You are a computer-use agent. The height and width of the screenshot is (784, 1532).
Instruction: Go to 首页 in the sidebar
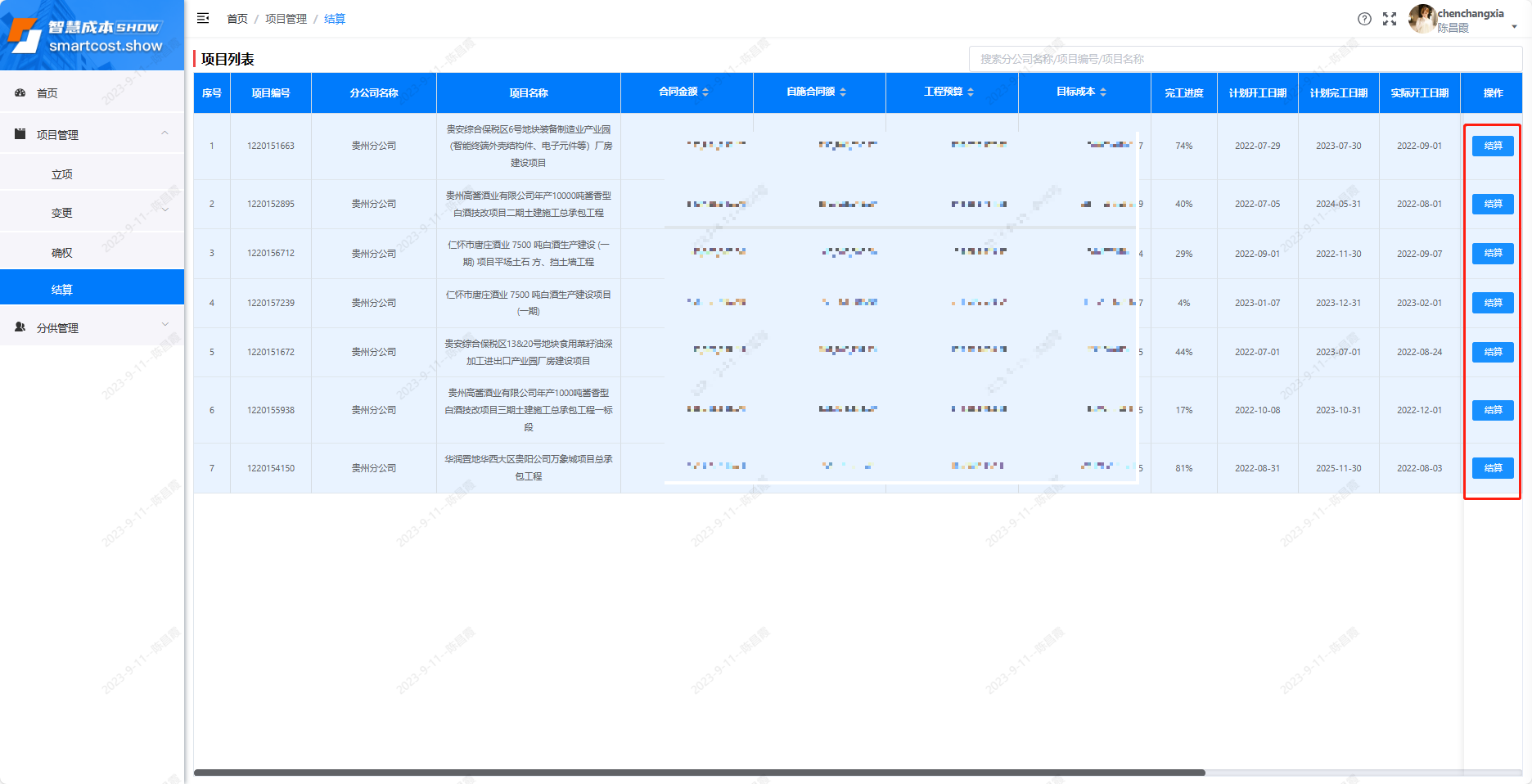click(x=47, y=93)
